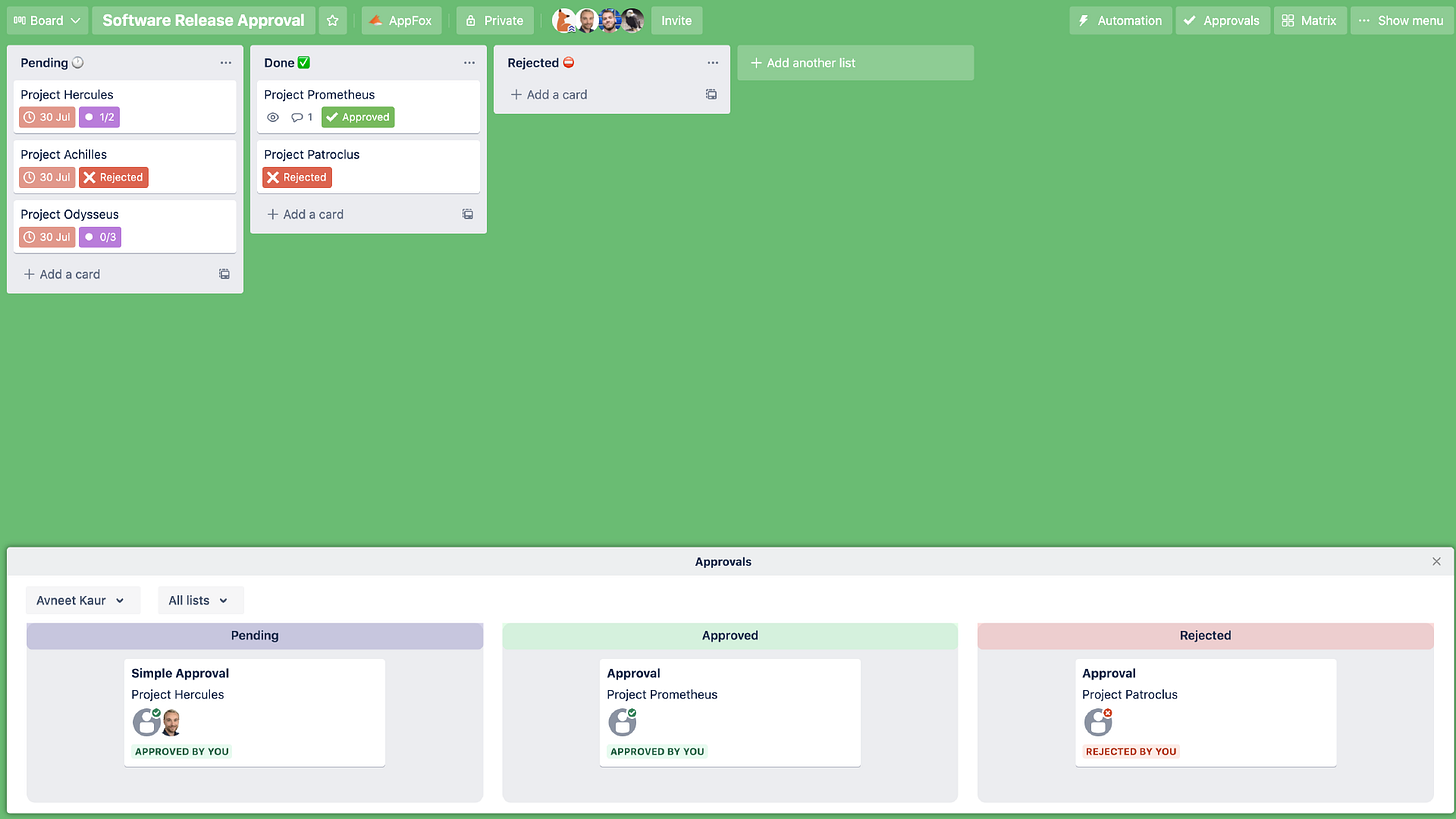Click the 1/2 approval badge on Project Hercules
1456x819 pixels.
point(99,117)
